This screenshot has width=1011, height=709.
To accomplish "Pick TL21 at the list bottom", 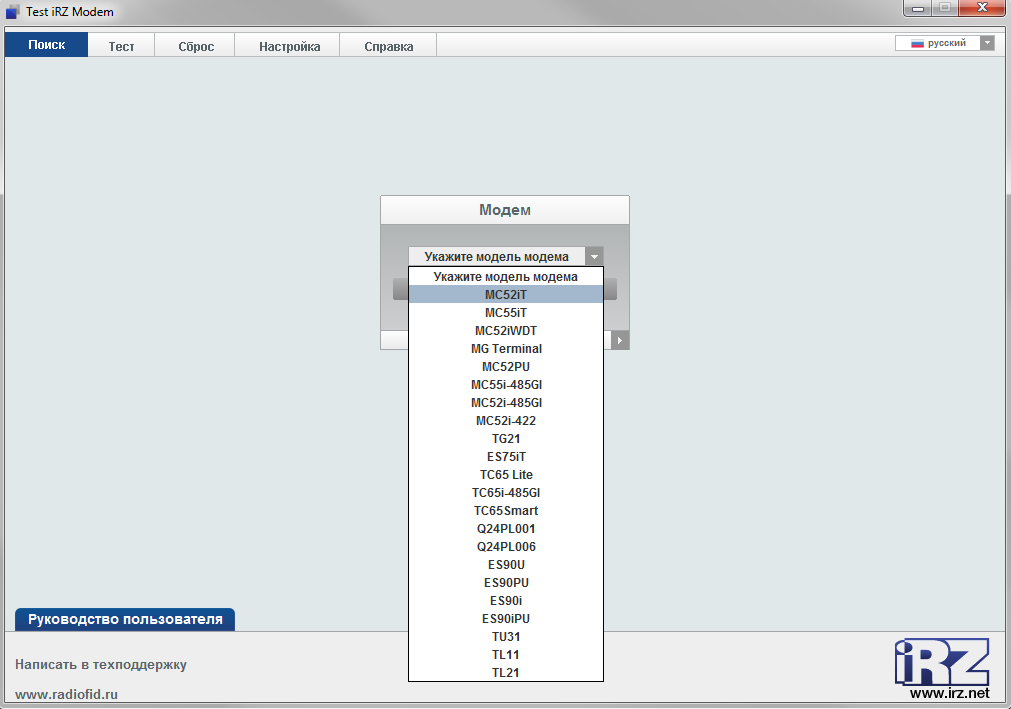I will (506, 673).
